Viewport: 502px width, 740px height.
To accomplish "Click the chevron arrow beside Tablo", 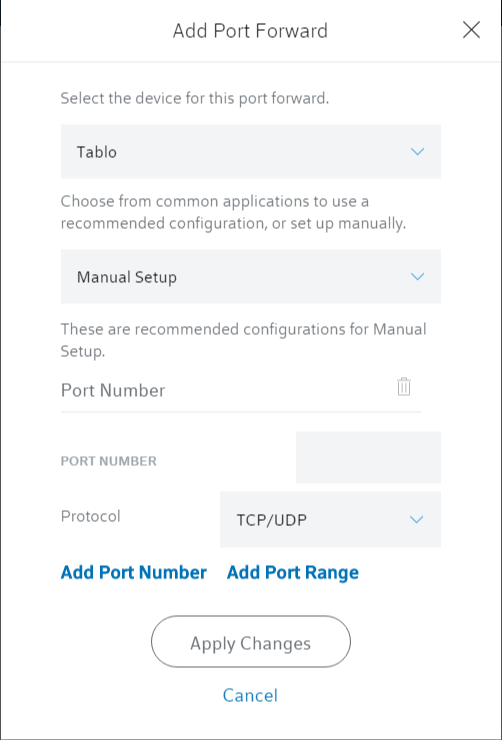I will (418, 151).
